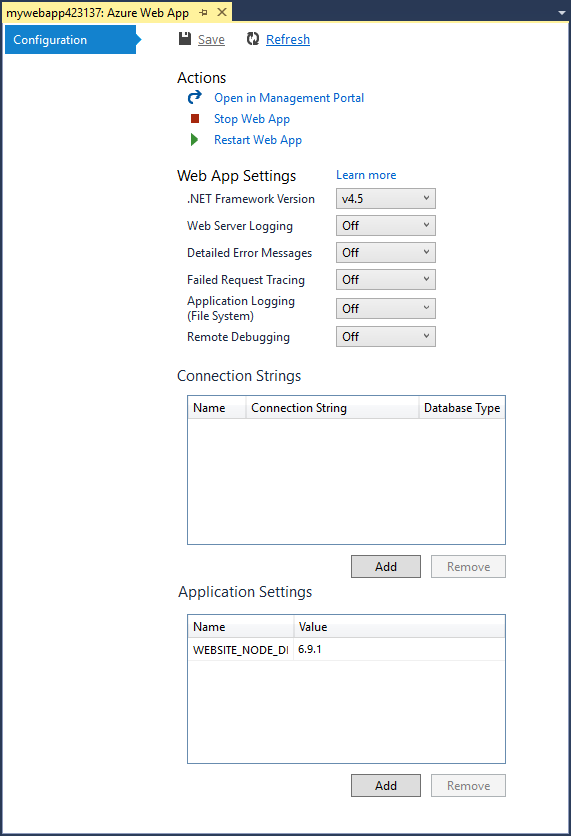The image size is (571, 836).
Task: Click the green Restart Web App play icon
Action: (195, 140)
